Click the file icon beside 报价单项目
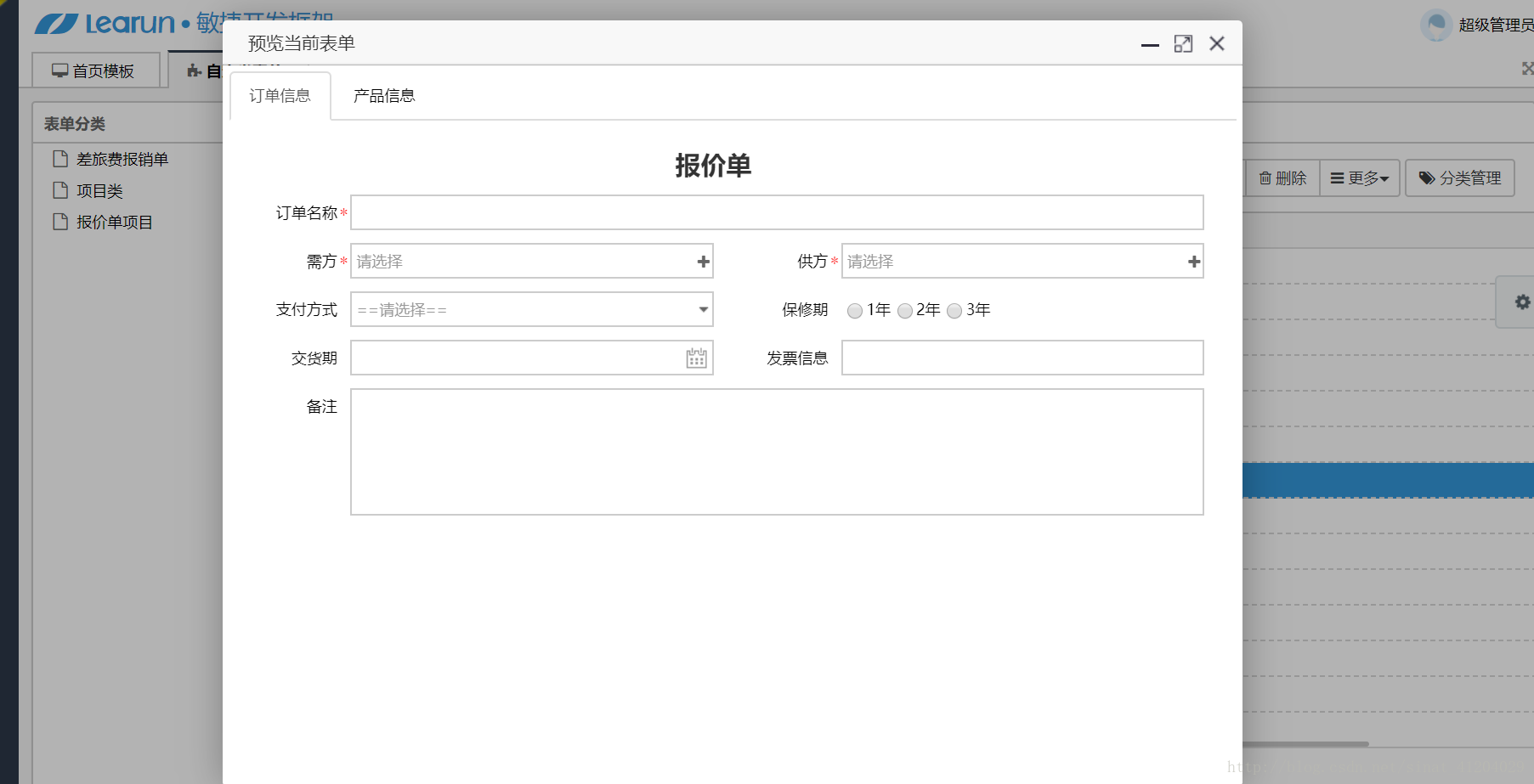1534x784 pixels. (59, 222)
